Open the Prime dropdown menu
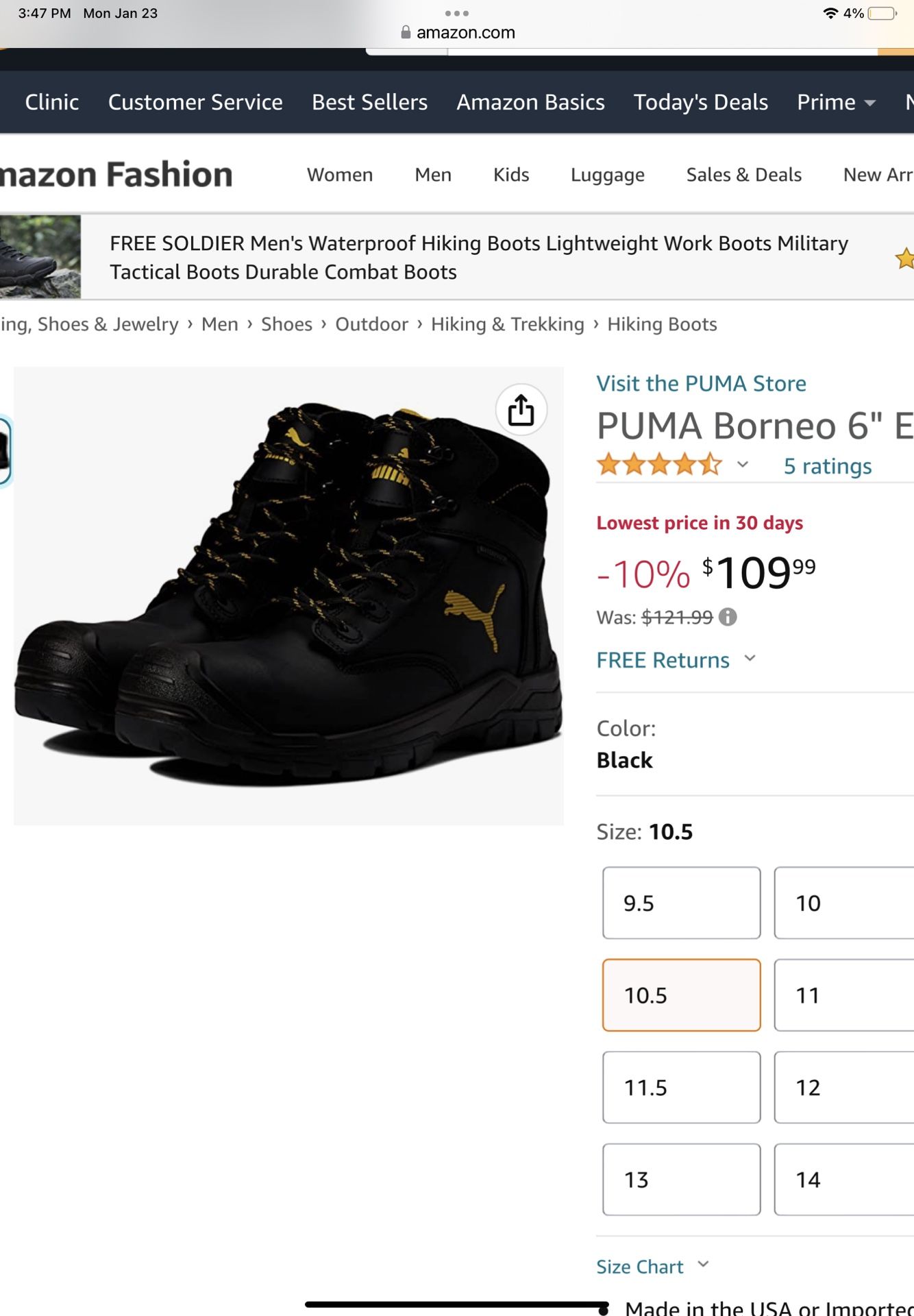914x1316 pixels. coord(835,102)
